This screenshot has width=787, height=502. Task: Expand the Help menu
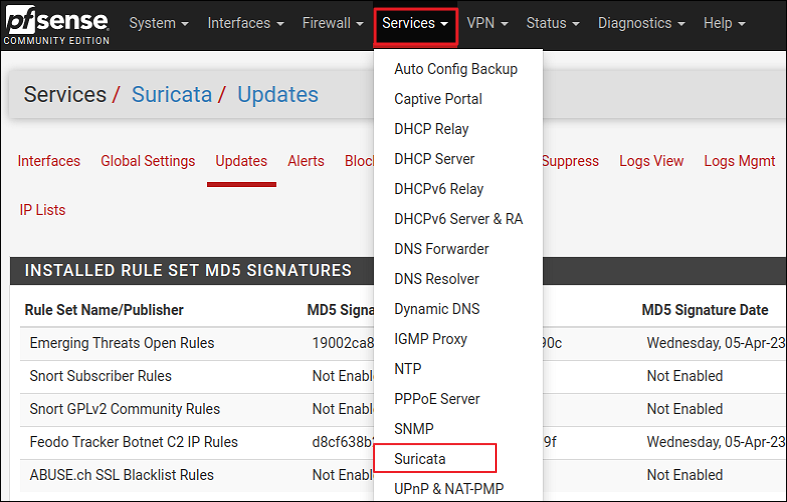click(x=724, y=23)
